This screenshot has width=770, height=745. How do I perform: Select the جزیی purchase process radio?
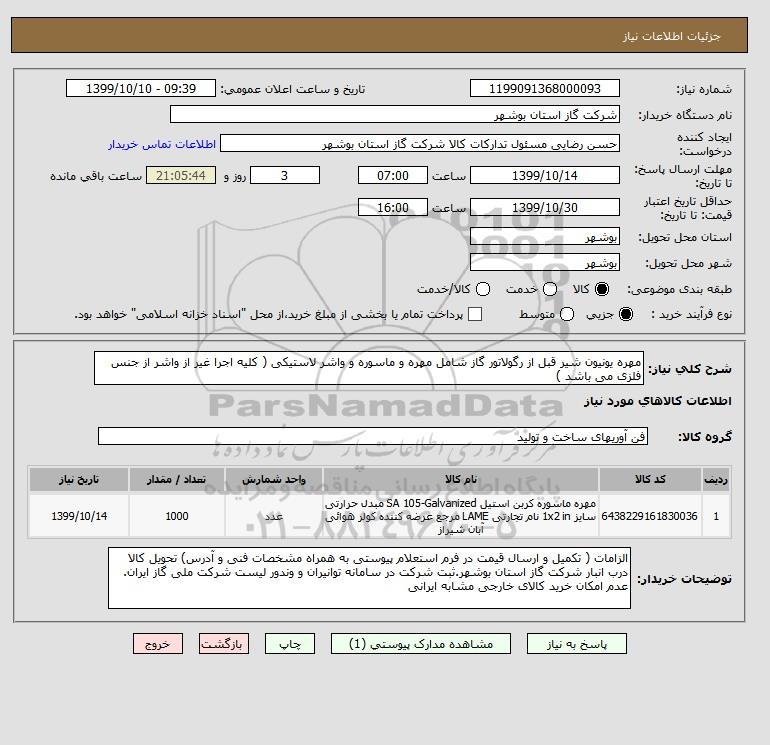(626, 314)
